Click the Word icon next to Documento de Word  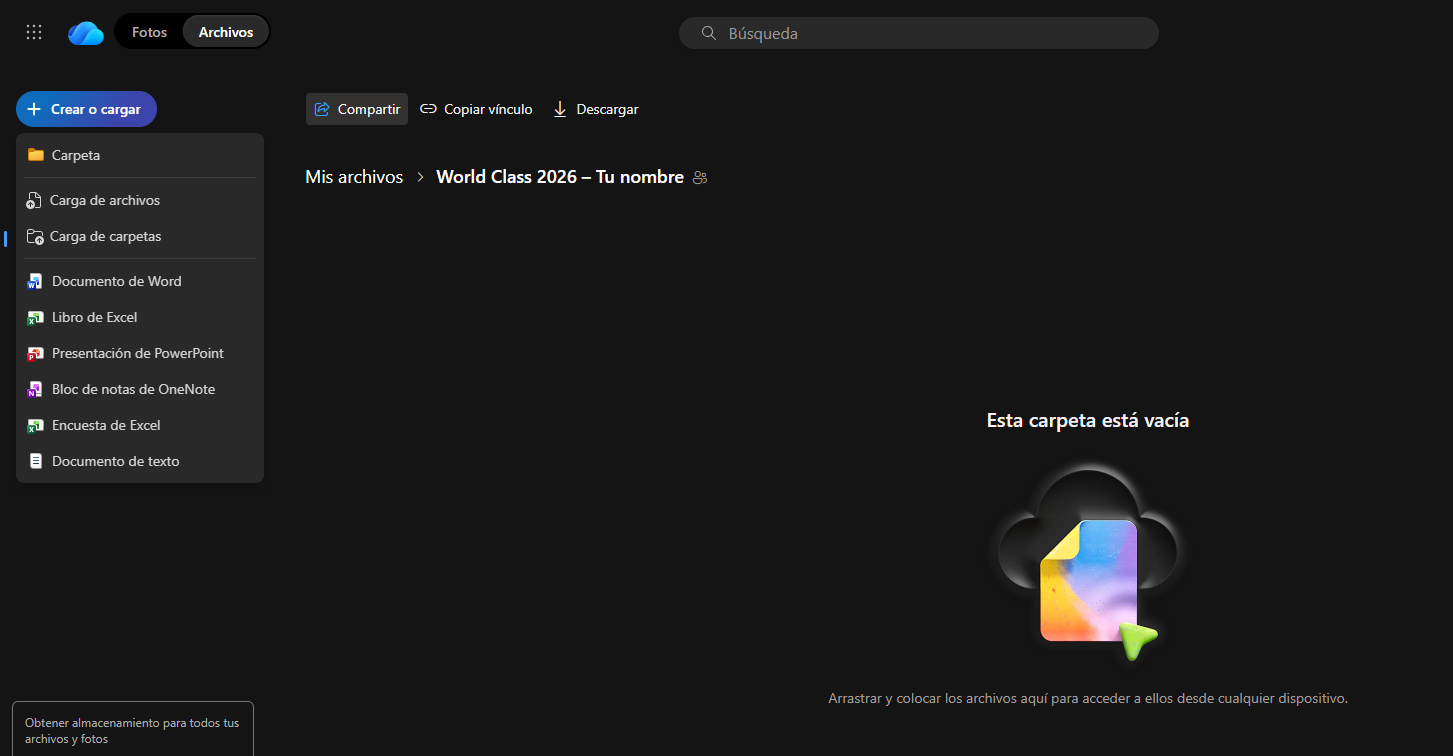(x=35, y=281)
